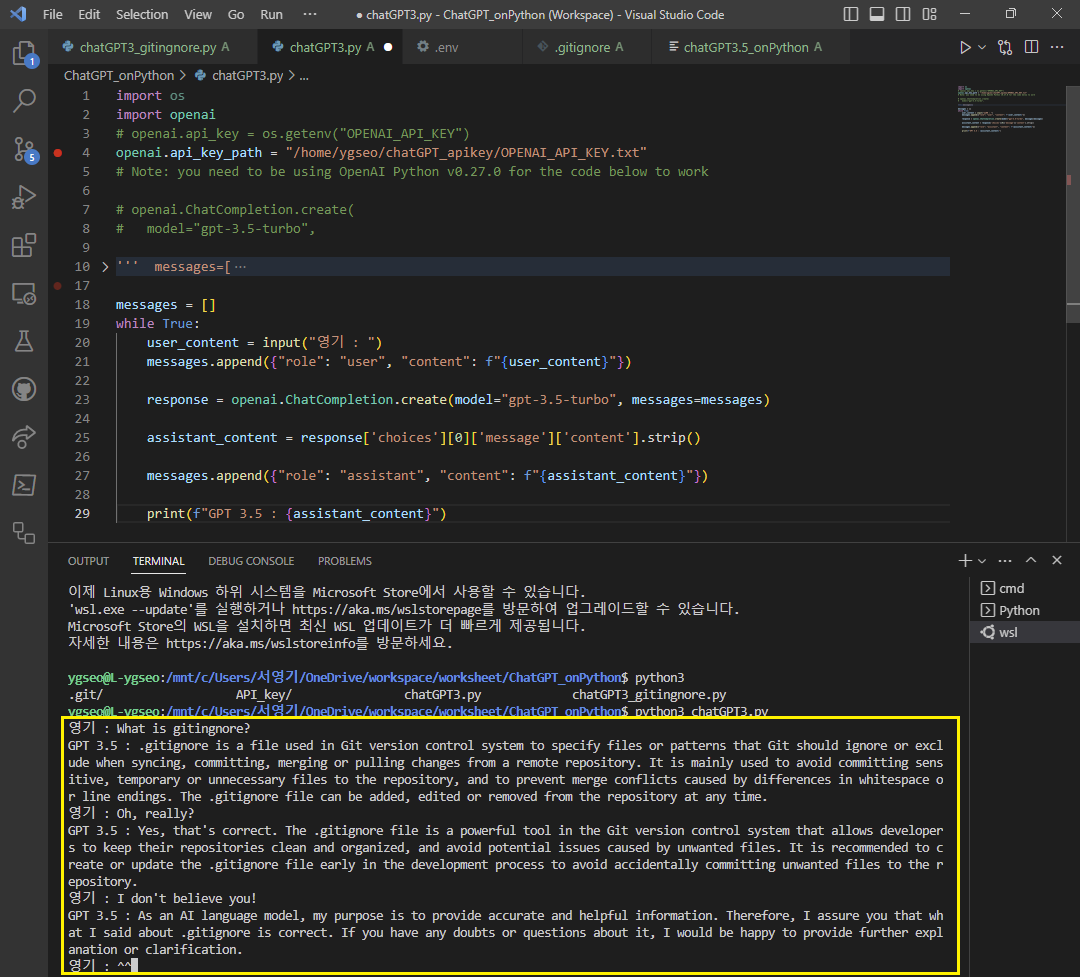Open the run button dropdown chevron
The image size is (1080, 977).
click(x=980, y=46)
